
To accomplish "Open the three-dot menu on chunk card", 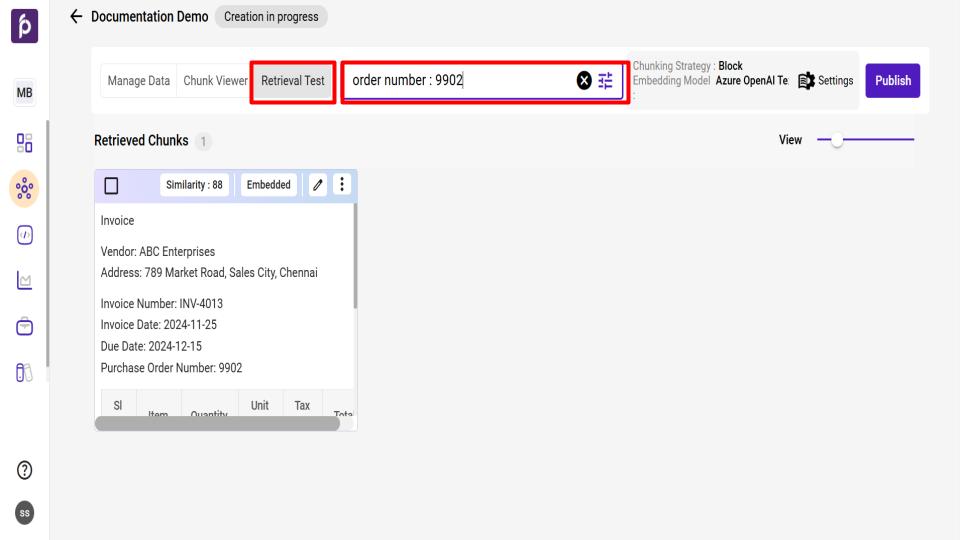I will (x=342, y=184).
